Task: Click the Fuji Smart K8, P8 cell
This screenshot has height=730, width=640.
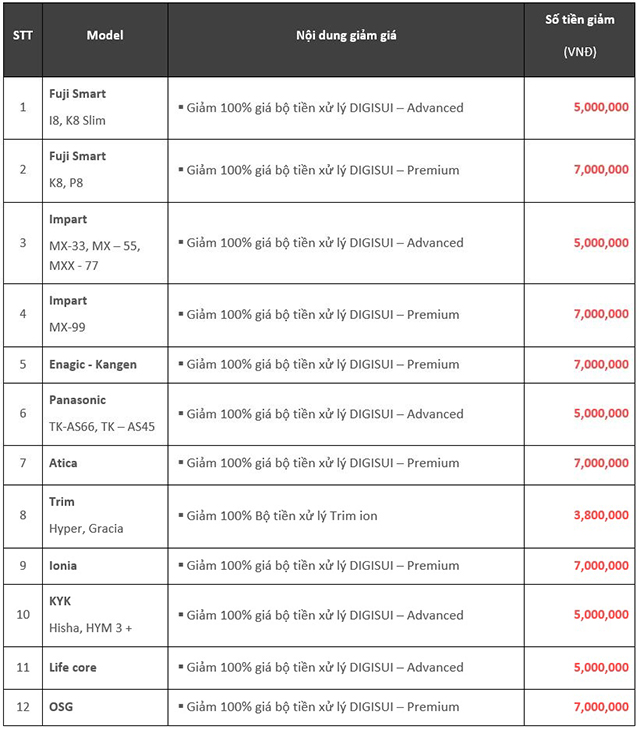Action: point(105,171)
